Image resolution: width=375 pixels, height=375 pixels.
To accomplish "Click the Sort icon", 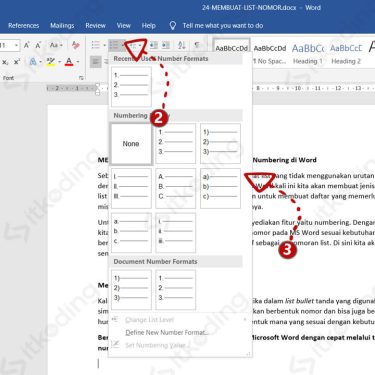I will 182,45.
